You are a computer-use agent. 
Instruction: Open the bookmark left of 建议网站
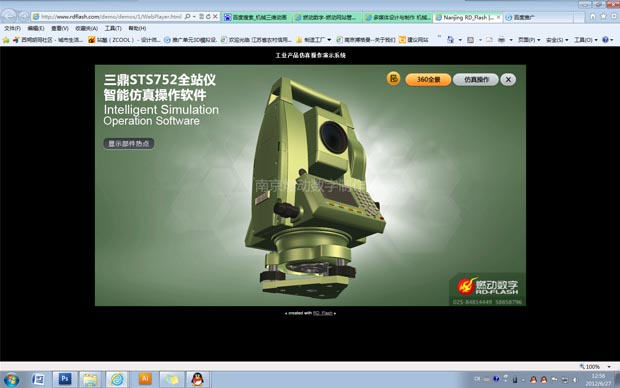coord(365,40)
